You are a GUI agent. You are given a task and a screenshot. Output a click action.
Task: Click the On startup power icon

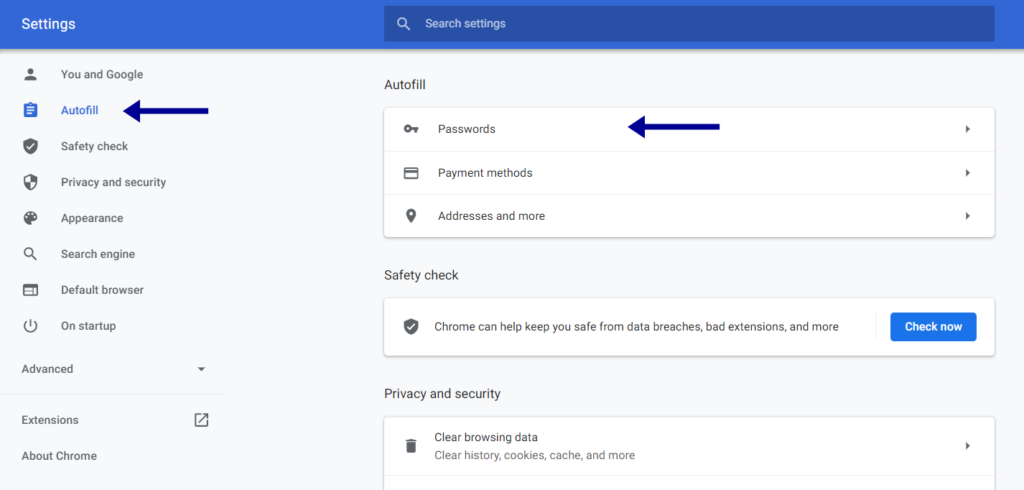(30, 326)
